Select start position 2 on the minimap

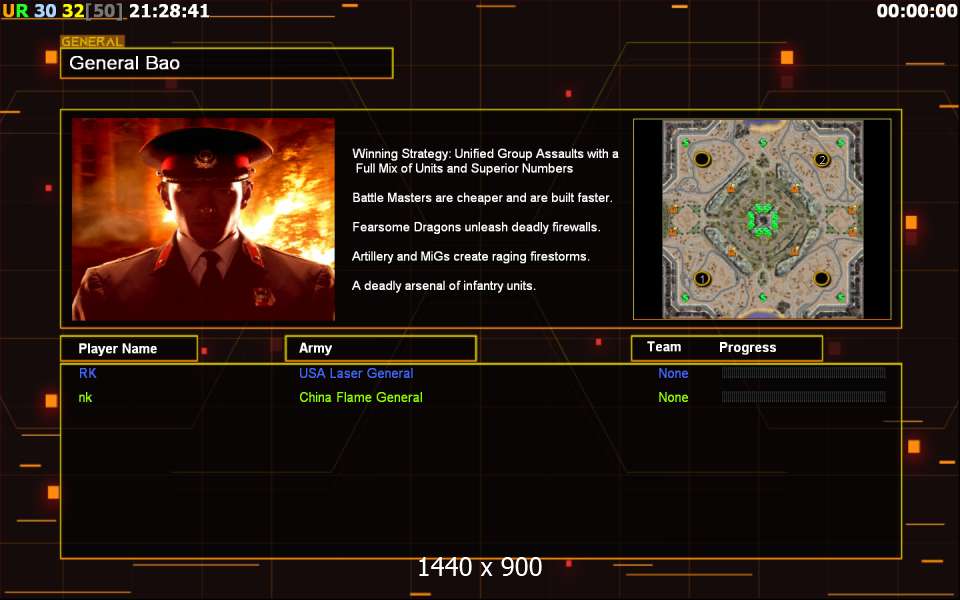click(822, 160)
